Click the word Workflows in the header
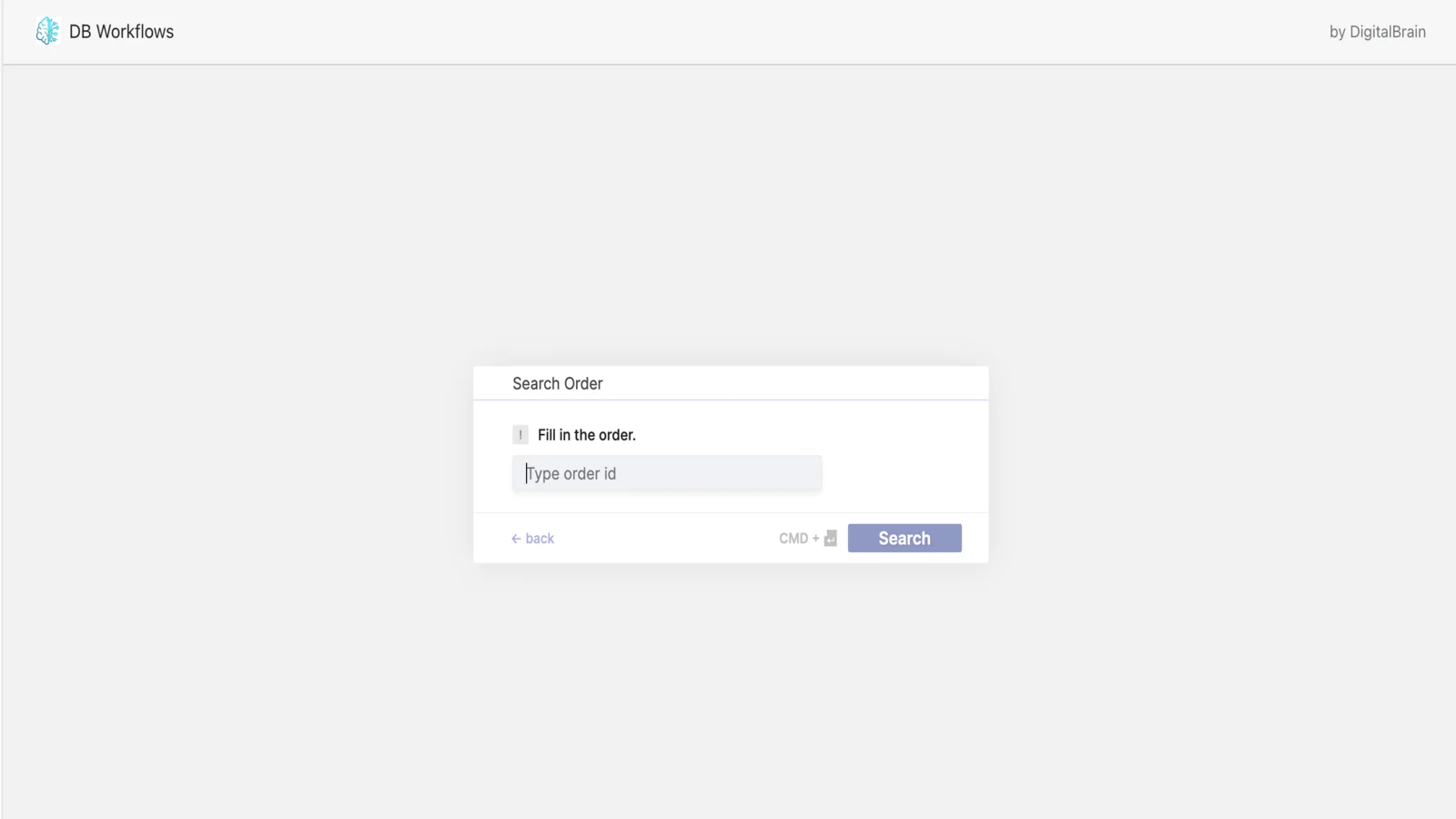 coord(135,32)
